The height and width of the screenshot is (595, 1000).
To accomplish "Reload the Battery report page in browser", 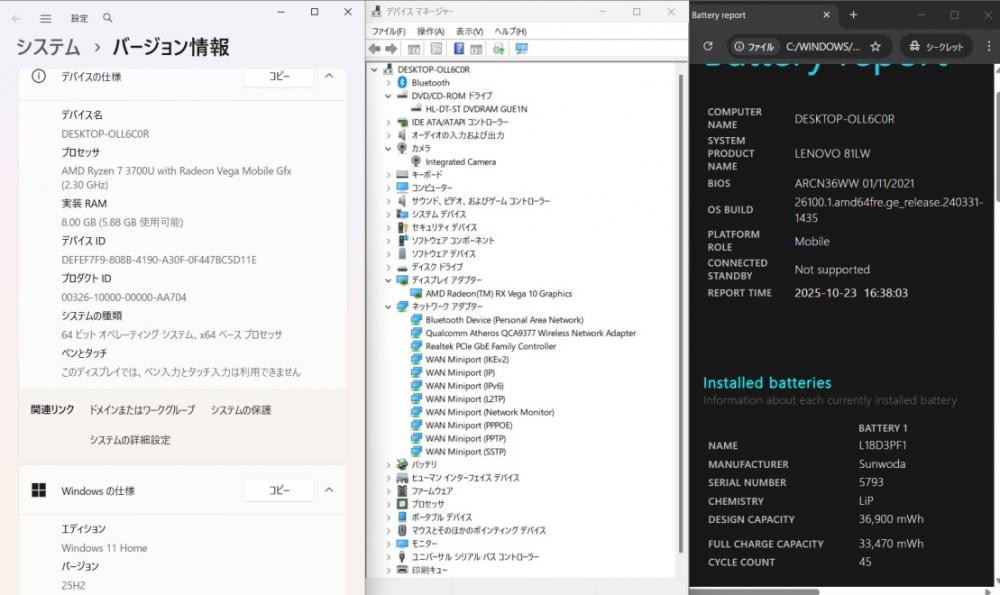I will coord(708,46).
